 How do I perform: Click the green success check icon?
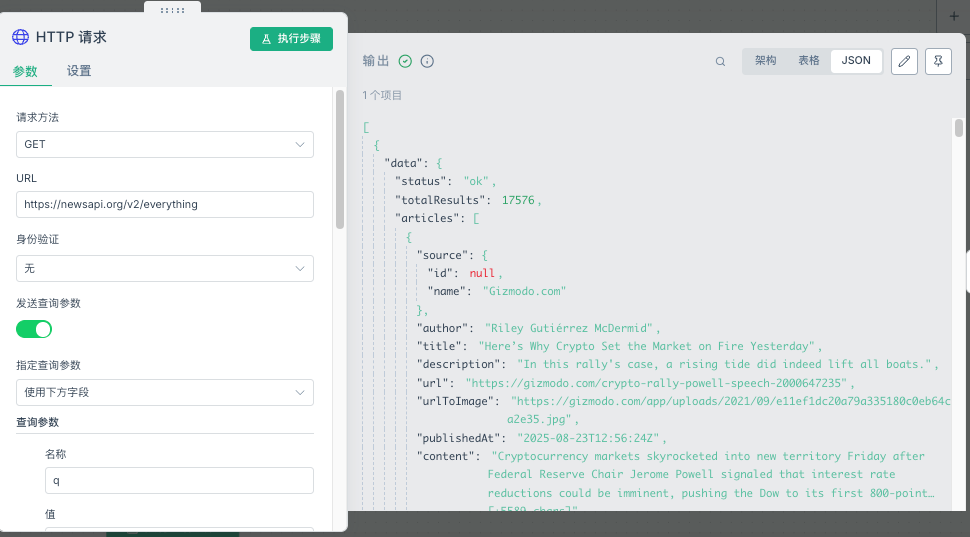pos(405,61)
